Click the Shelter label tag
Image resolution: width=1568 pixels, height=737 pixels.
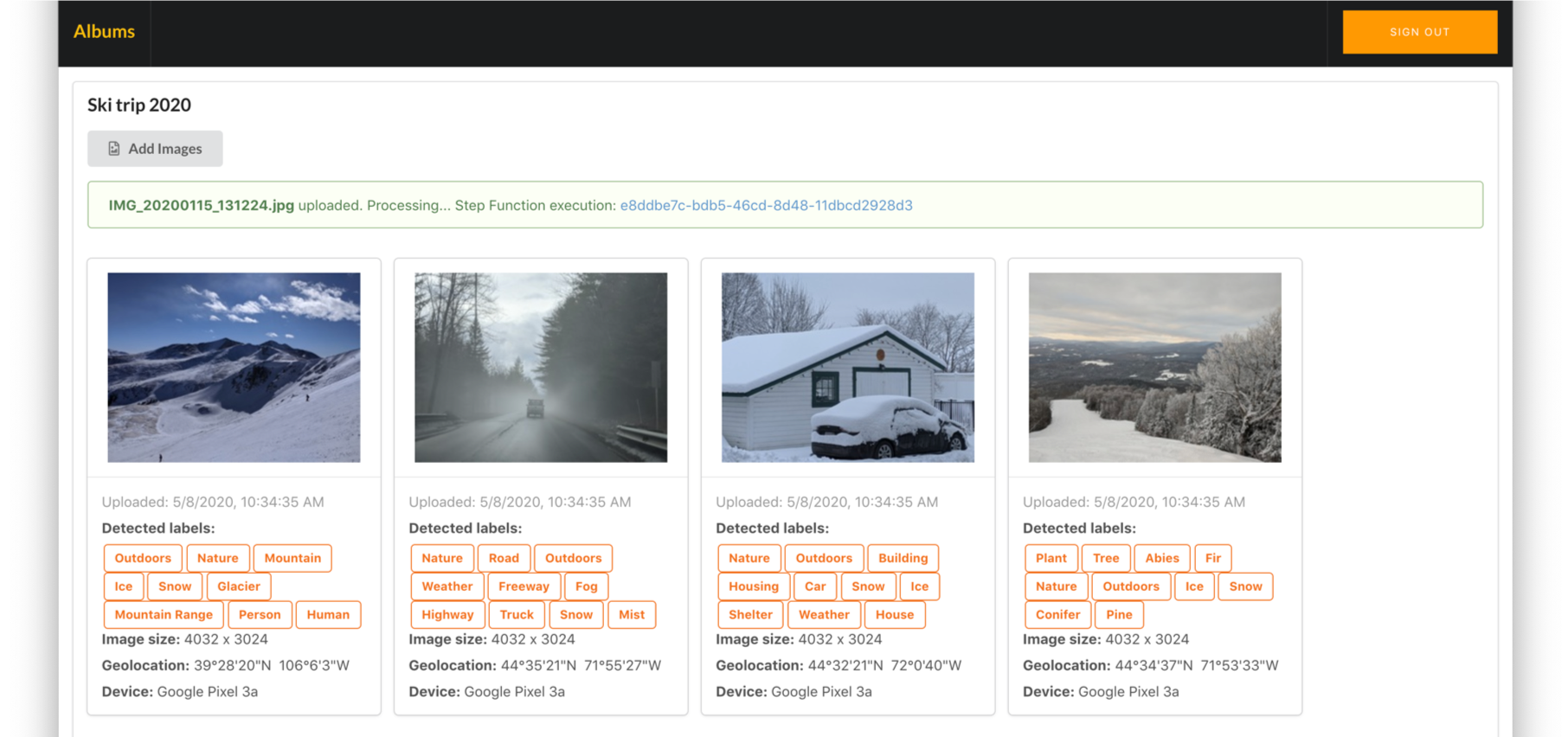(750, 615)
